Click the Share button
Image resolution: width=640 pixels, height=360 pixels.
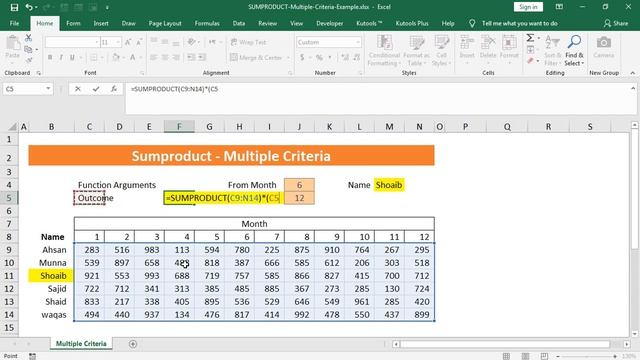(616, 23)
